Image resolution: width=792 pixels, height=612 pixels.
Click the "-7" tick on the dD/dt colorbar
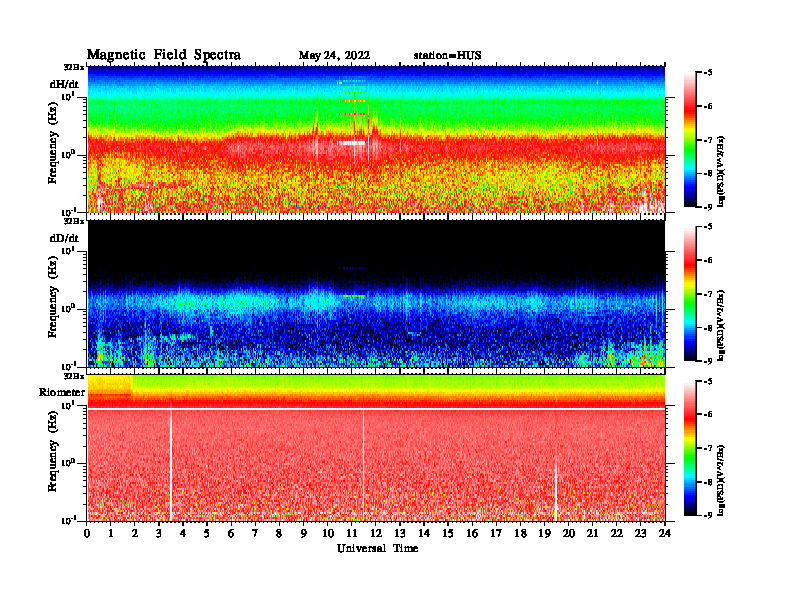pyautogui.click(x=708, y=294)
